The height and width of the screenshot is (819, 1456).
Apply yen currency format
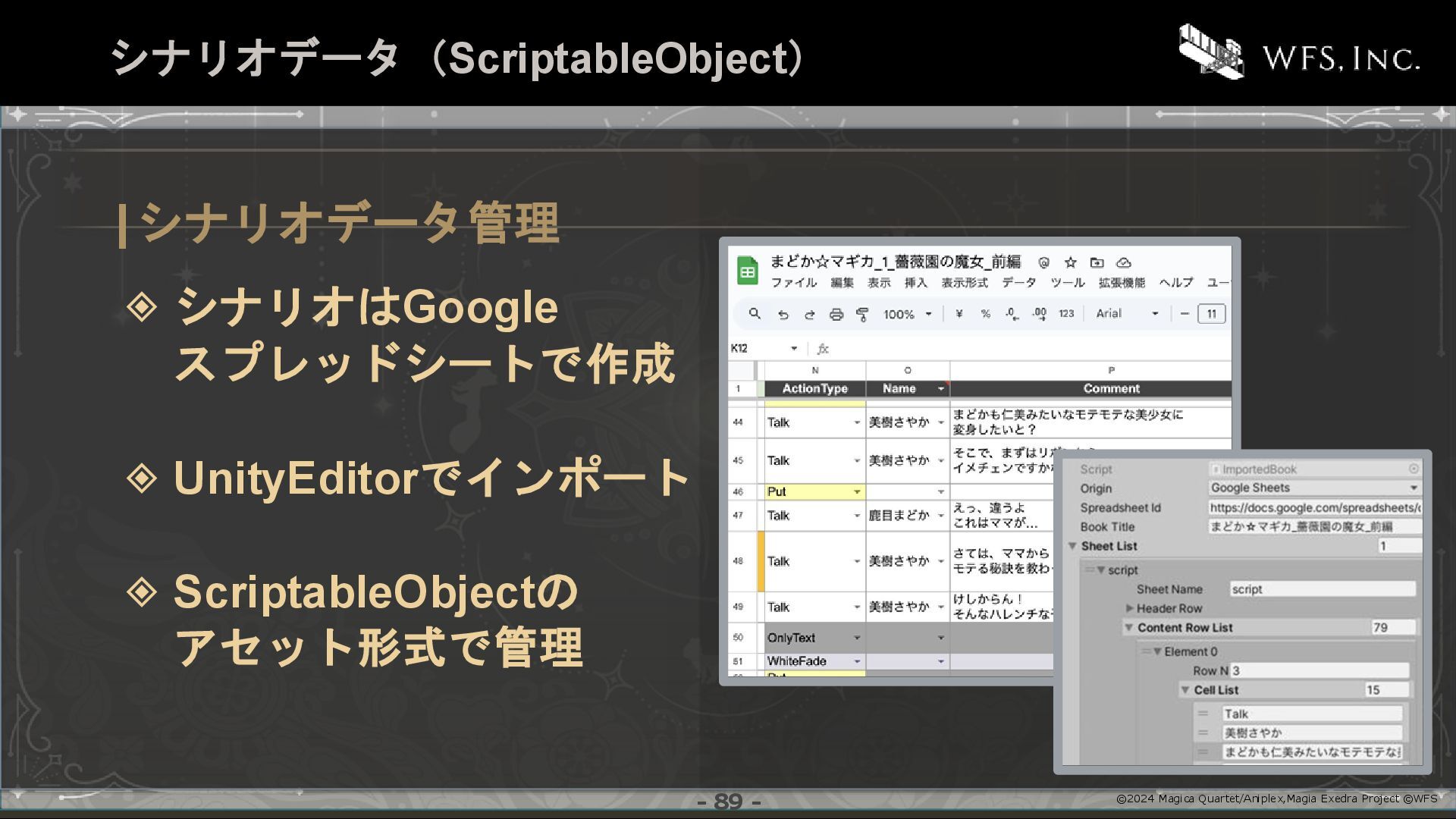959,313
